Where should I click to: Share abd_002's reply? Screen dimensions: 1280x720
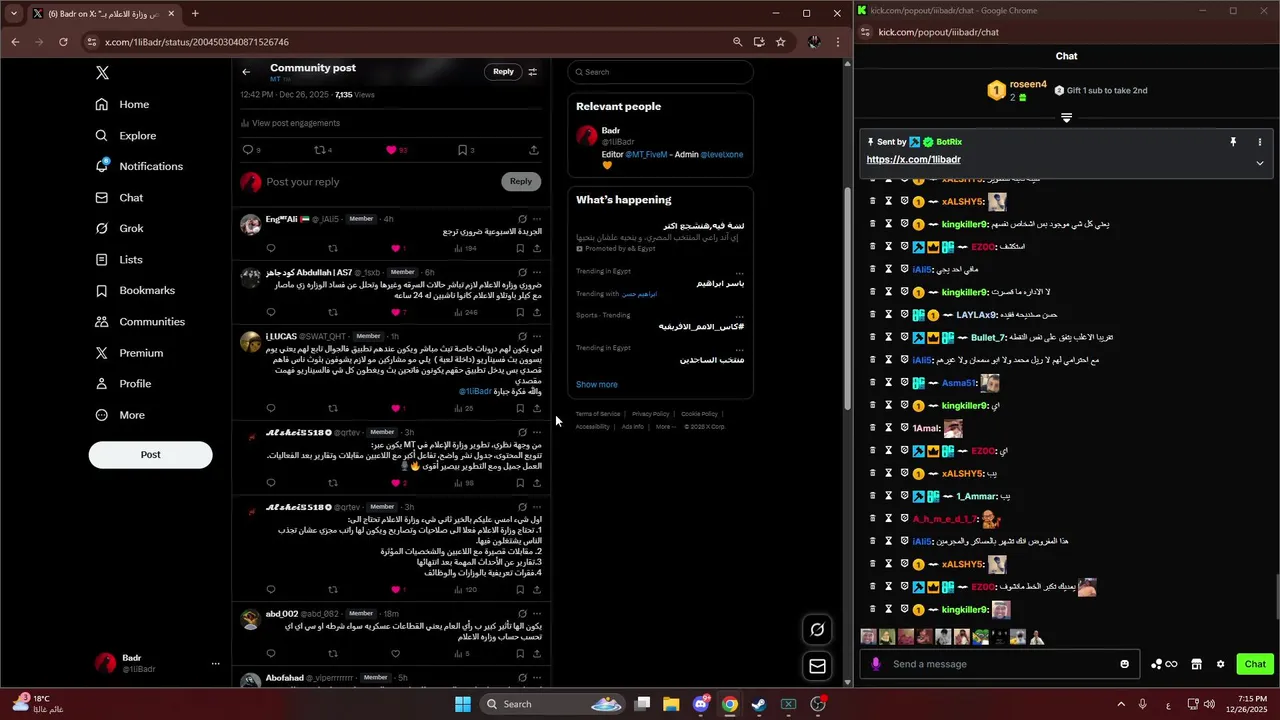pyautogui.click(x=537, y=654)
